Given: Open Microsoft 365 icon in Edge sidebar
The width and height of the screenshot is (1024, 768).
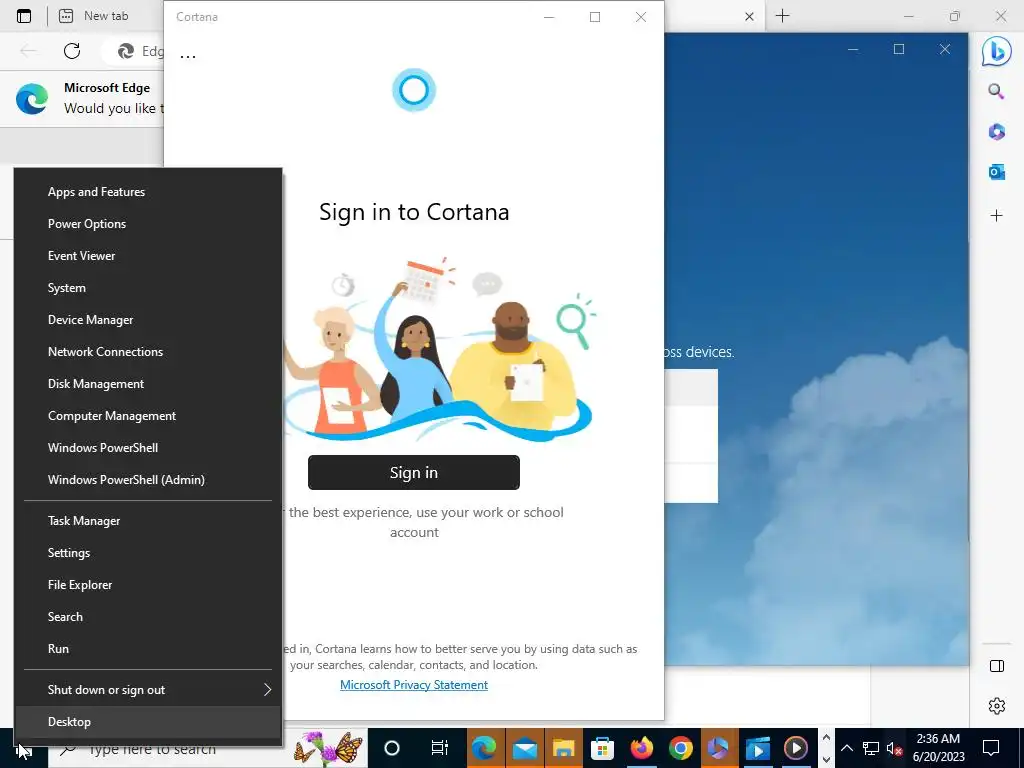Looking at the screenshot, I should [x=997, y=132].
